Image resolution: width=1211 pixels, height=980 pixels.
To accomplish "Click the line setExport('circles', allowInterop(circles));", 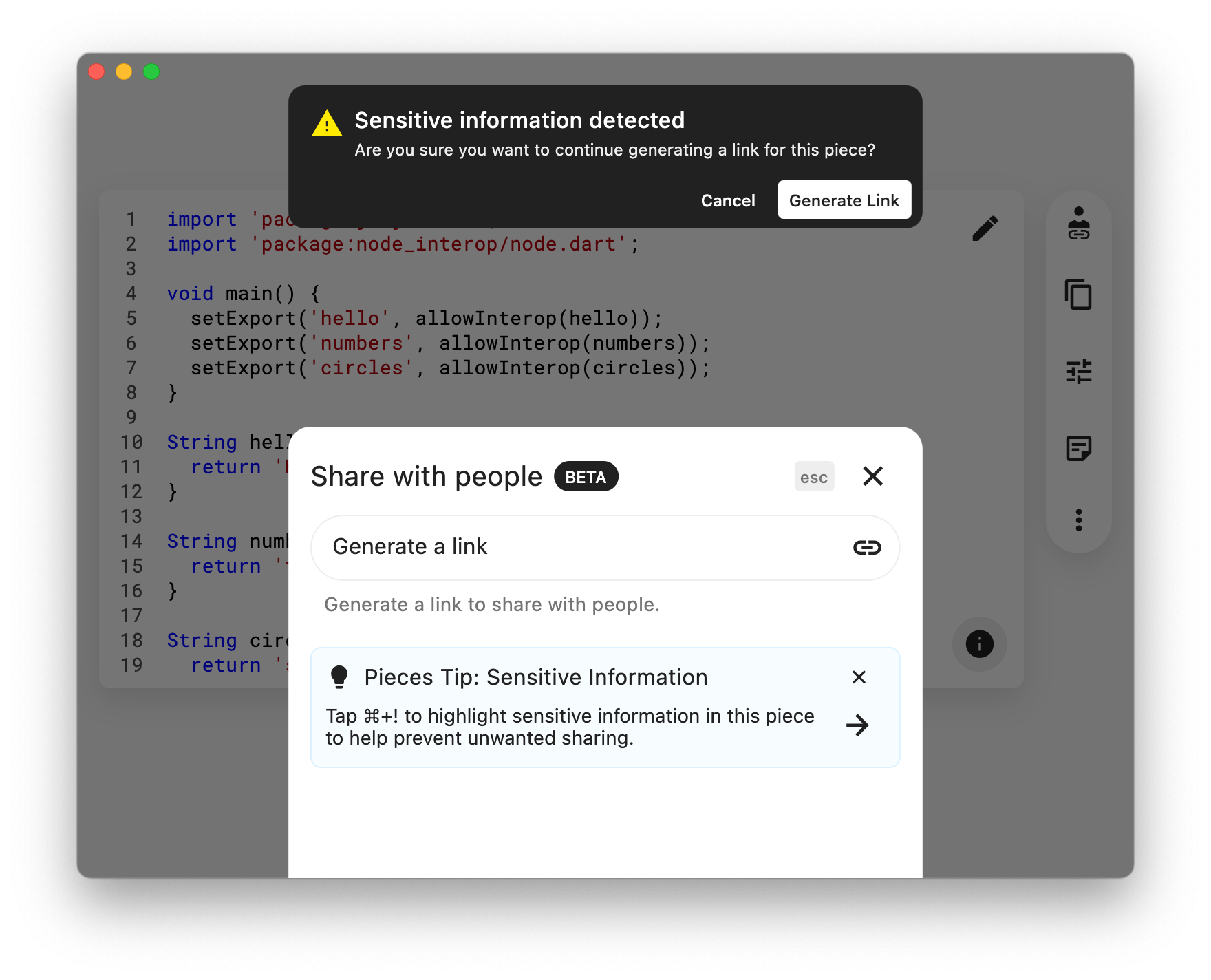I will click(x=450, y=368).
